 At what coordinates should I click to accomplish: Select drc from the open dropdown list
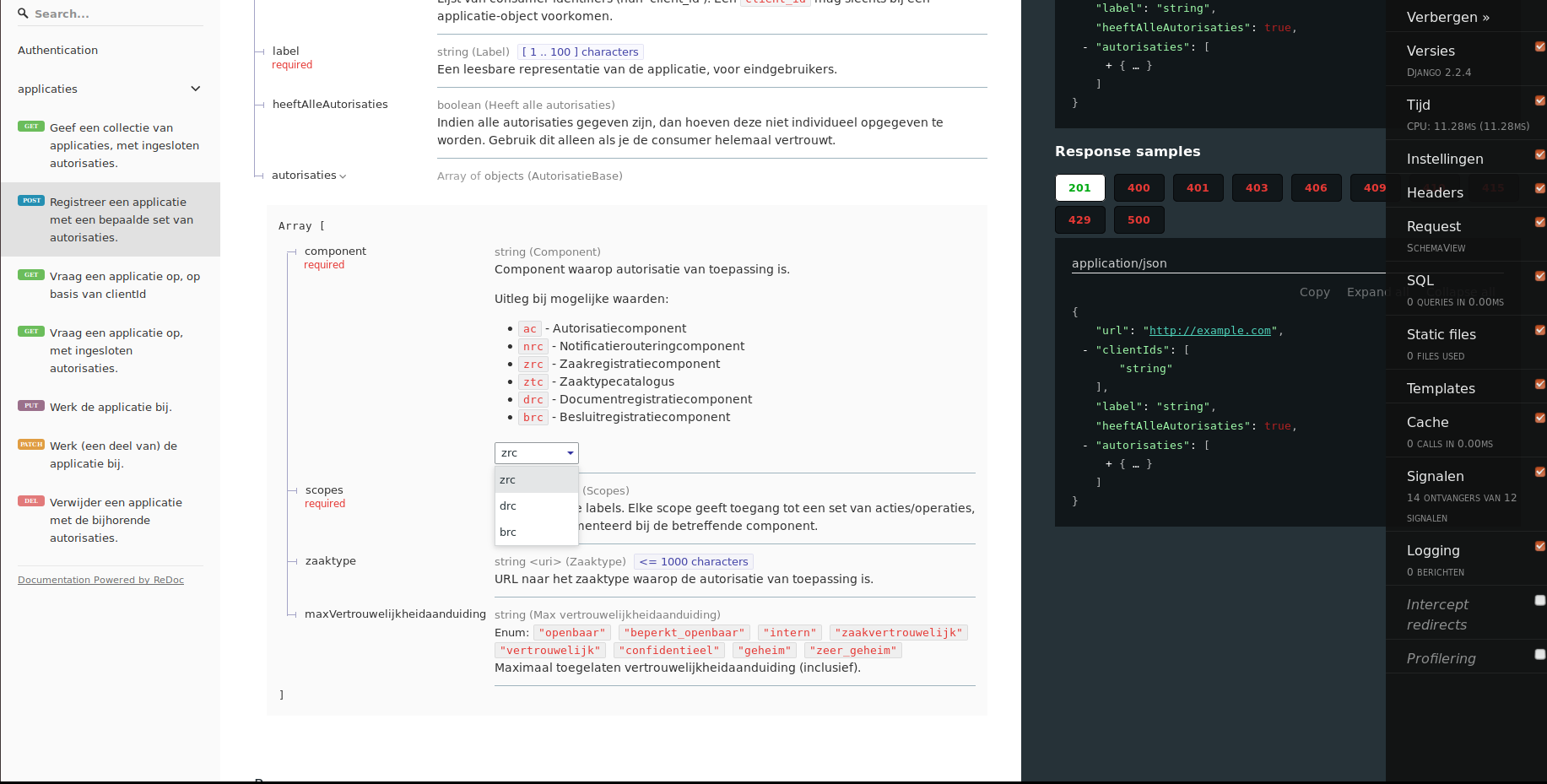point(508,506)
